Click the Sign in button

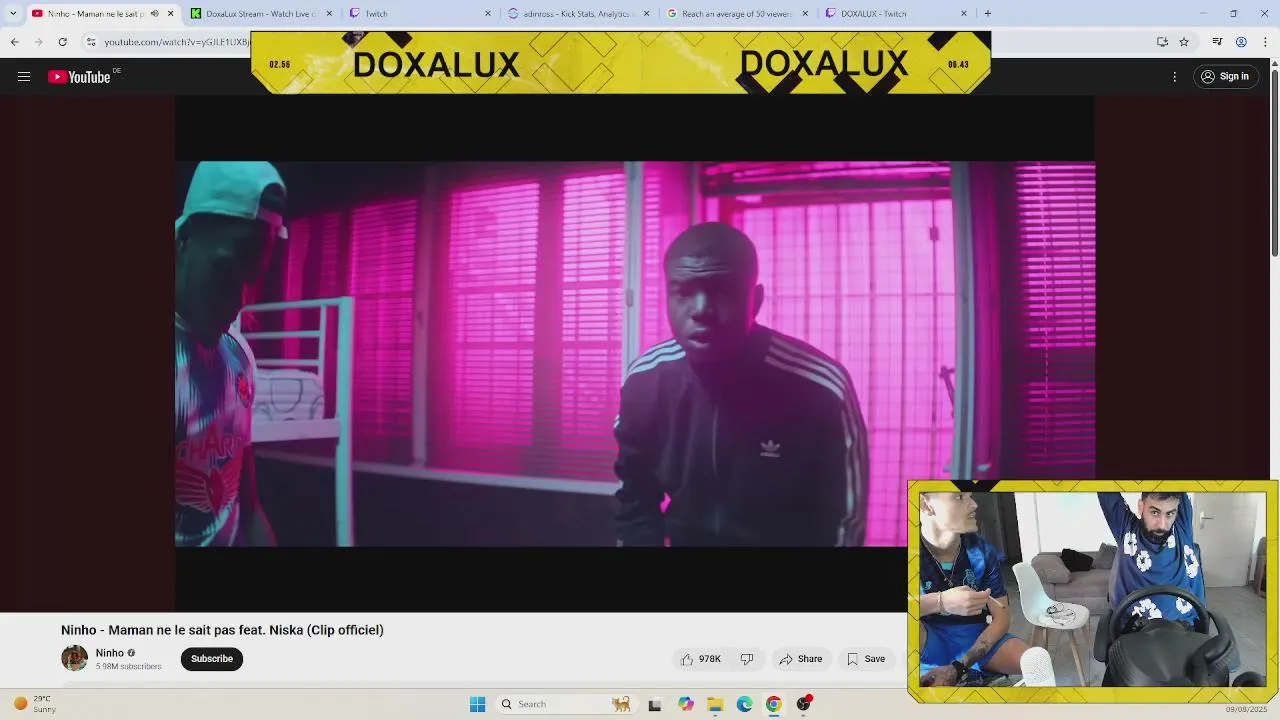1225,77
